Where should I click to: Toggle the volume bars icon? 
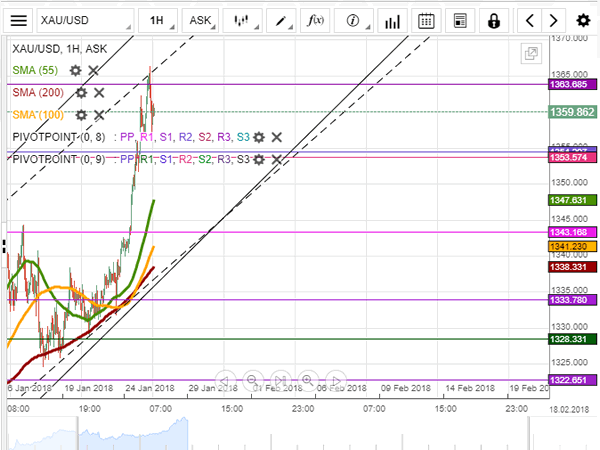pos(392,19)
